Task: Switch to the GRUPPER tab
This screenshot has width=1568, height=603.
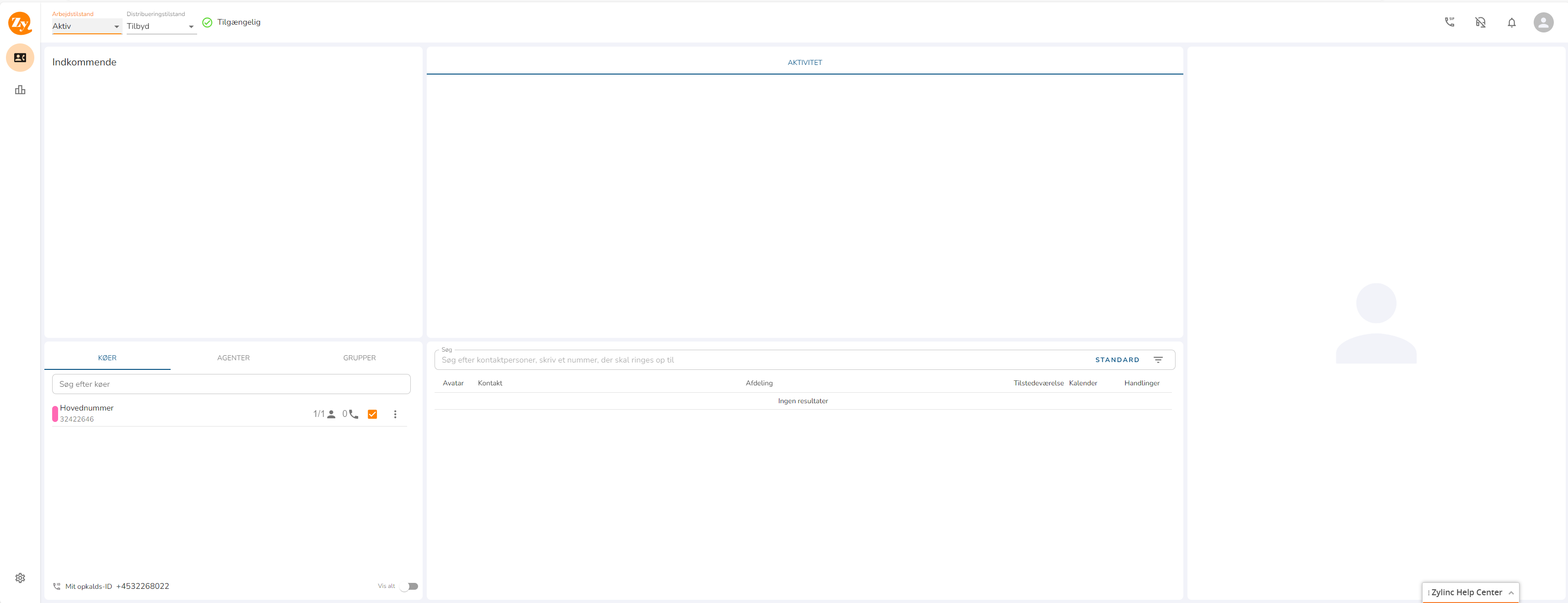Action: coord(359,358)
